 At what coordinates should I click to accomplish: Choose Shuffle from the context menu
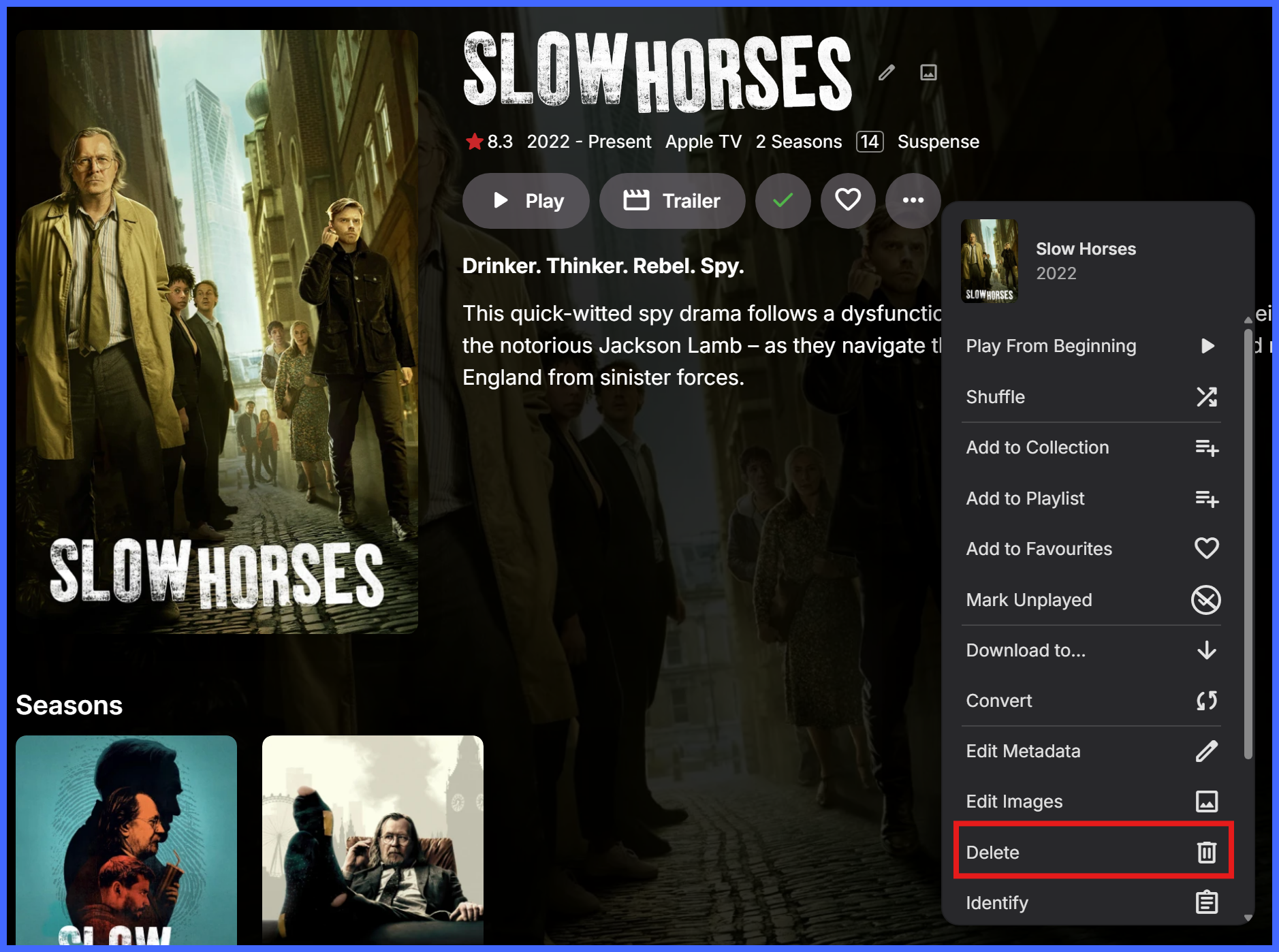coord(1091,397)
